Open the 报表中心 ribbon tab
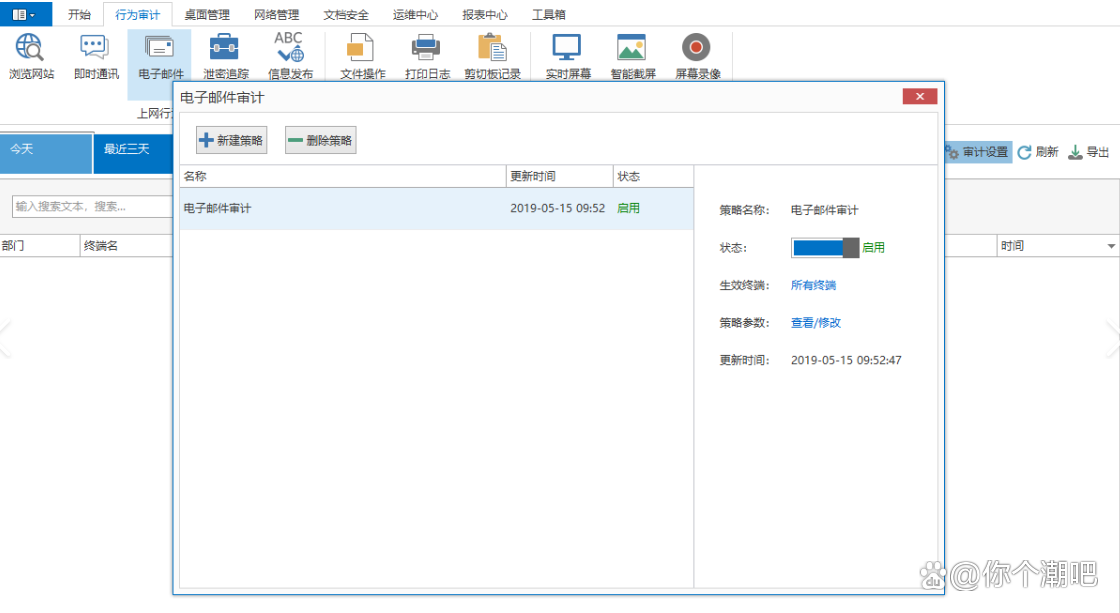 tap(484, 15)
